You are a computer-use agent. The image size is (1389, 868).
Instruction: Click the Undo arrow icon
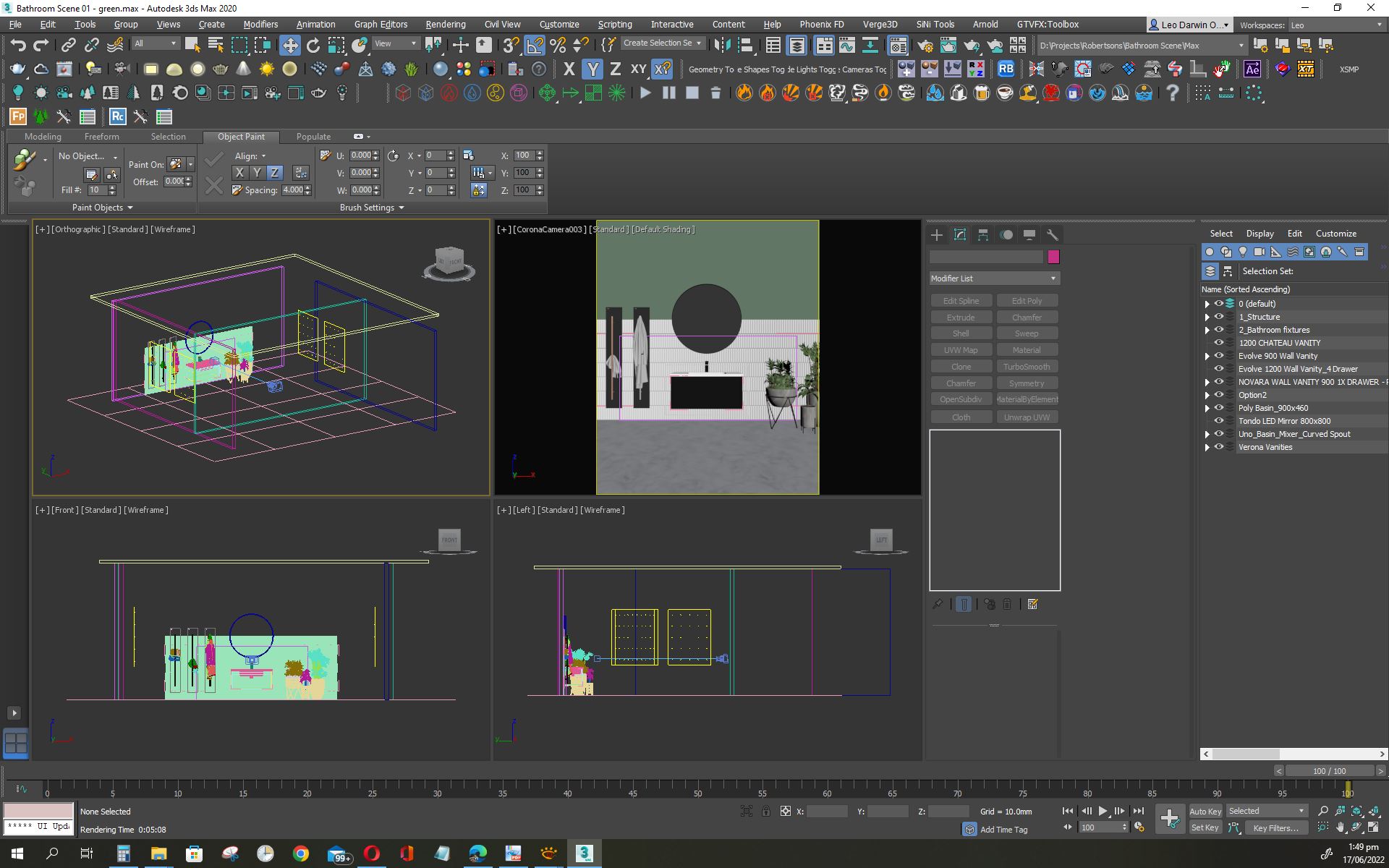[18, 46]
